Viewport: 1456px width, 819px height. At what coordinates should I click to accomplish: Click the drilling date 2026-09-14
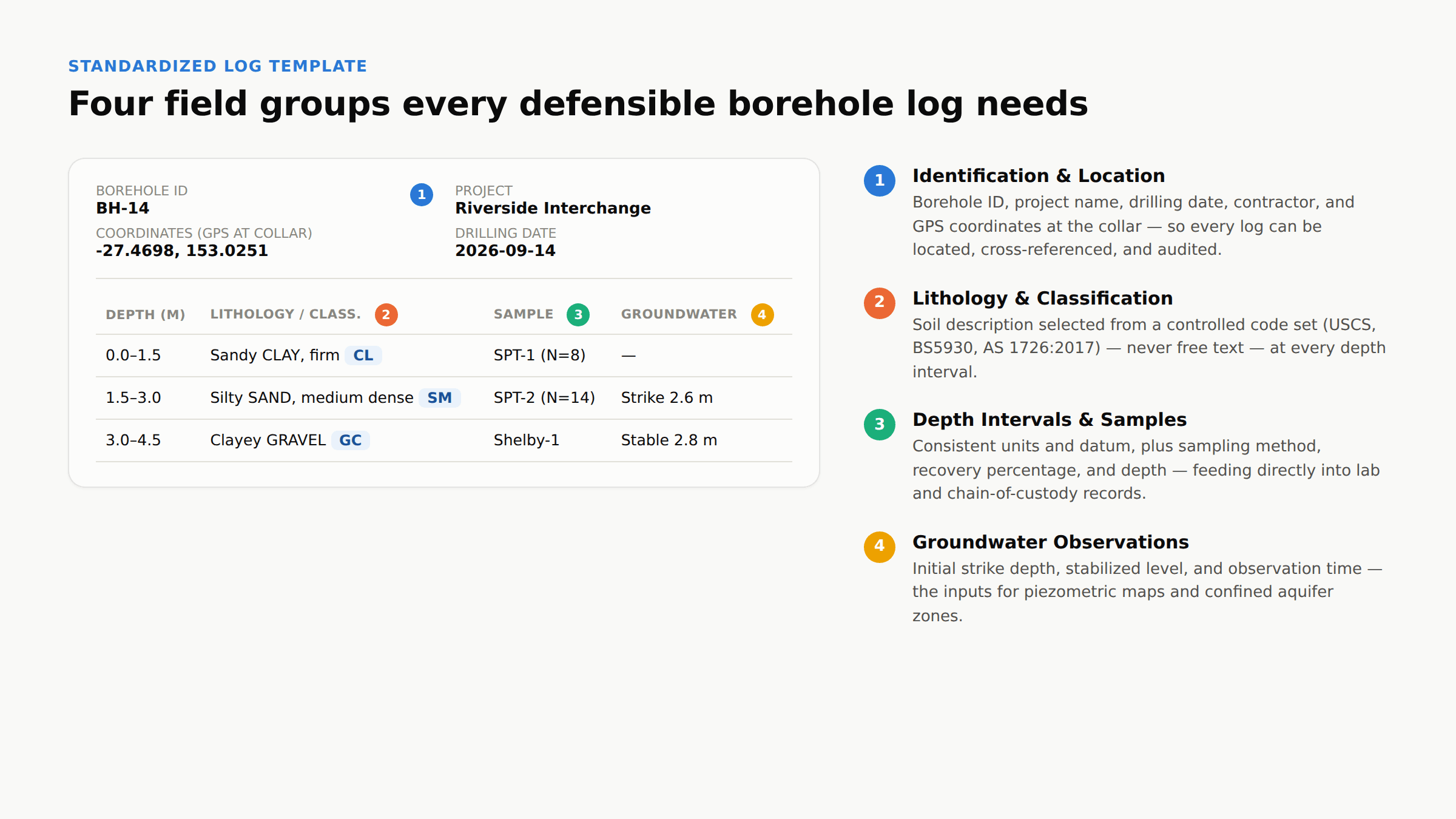505,251
